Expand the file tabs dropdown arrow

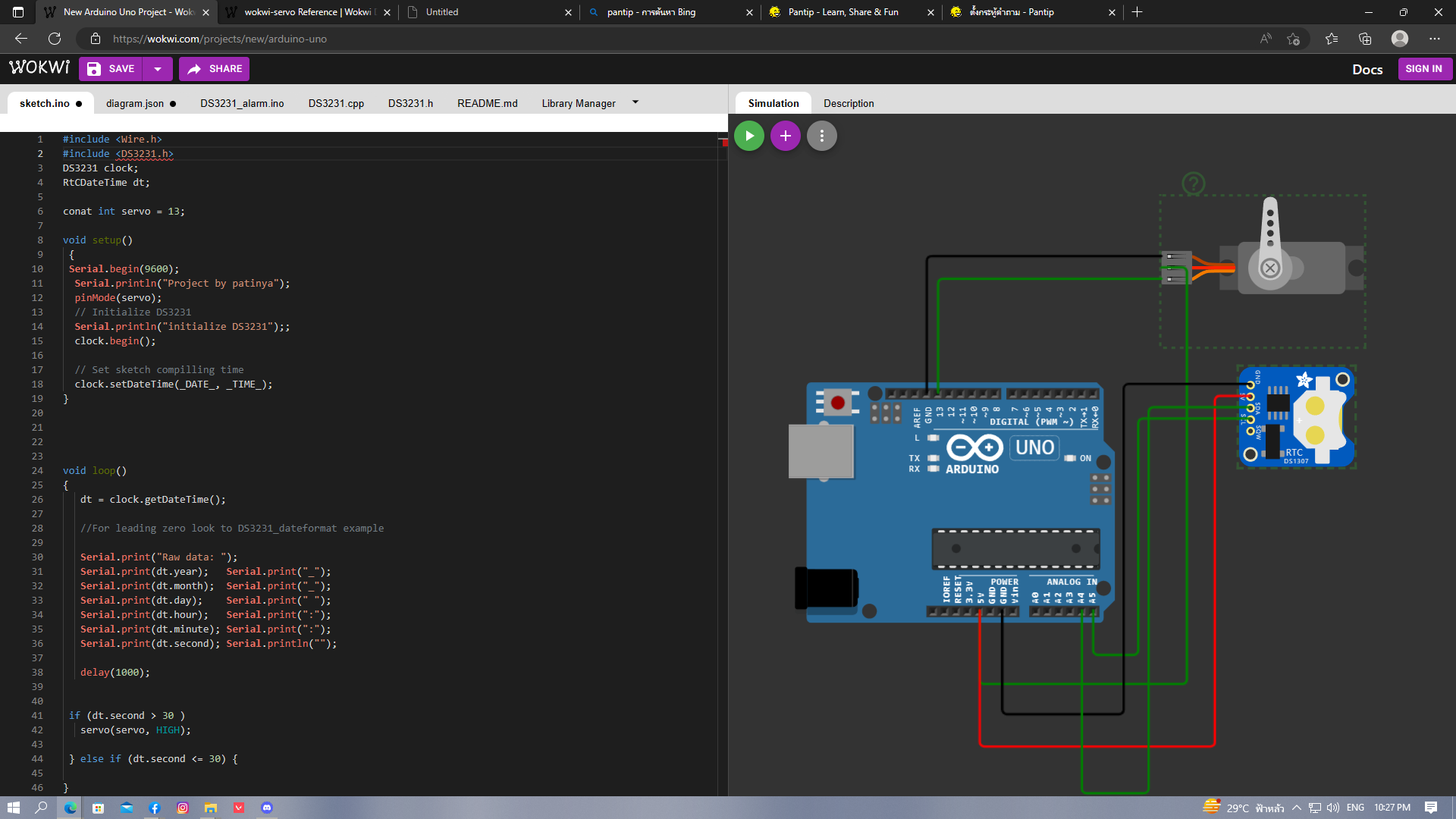click(x=635, y=102)
